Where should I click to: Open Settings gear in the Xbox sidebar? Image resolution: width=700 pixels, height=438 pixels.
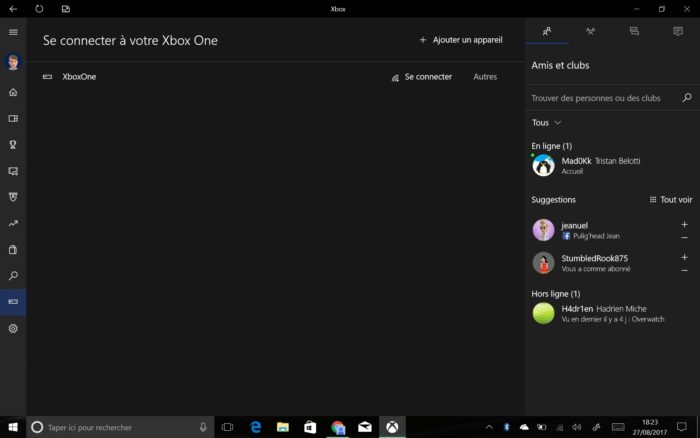click(13, 328)
